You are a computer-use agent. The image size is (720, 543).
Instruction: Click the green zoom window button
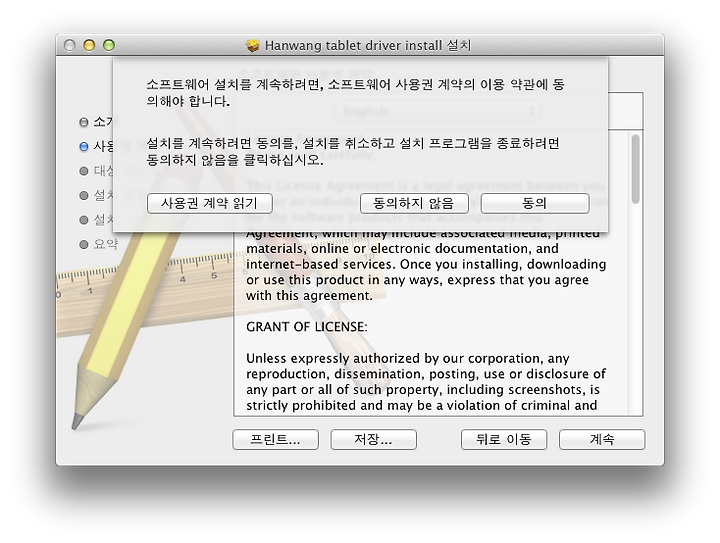click(109, 45)
